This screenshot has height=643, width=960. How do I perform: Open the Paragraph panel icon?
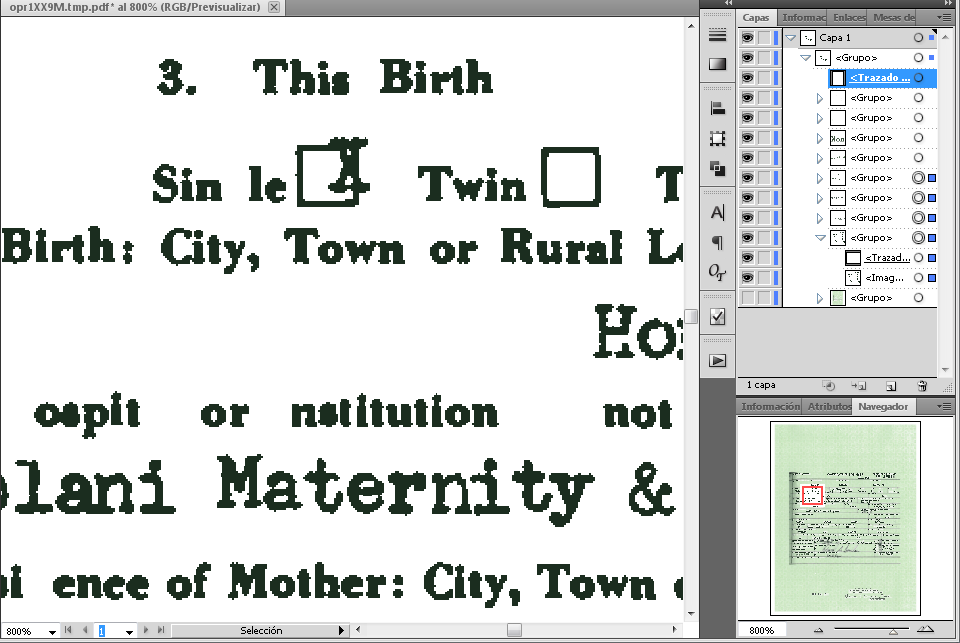click(x=717, y=242)
